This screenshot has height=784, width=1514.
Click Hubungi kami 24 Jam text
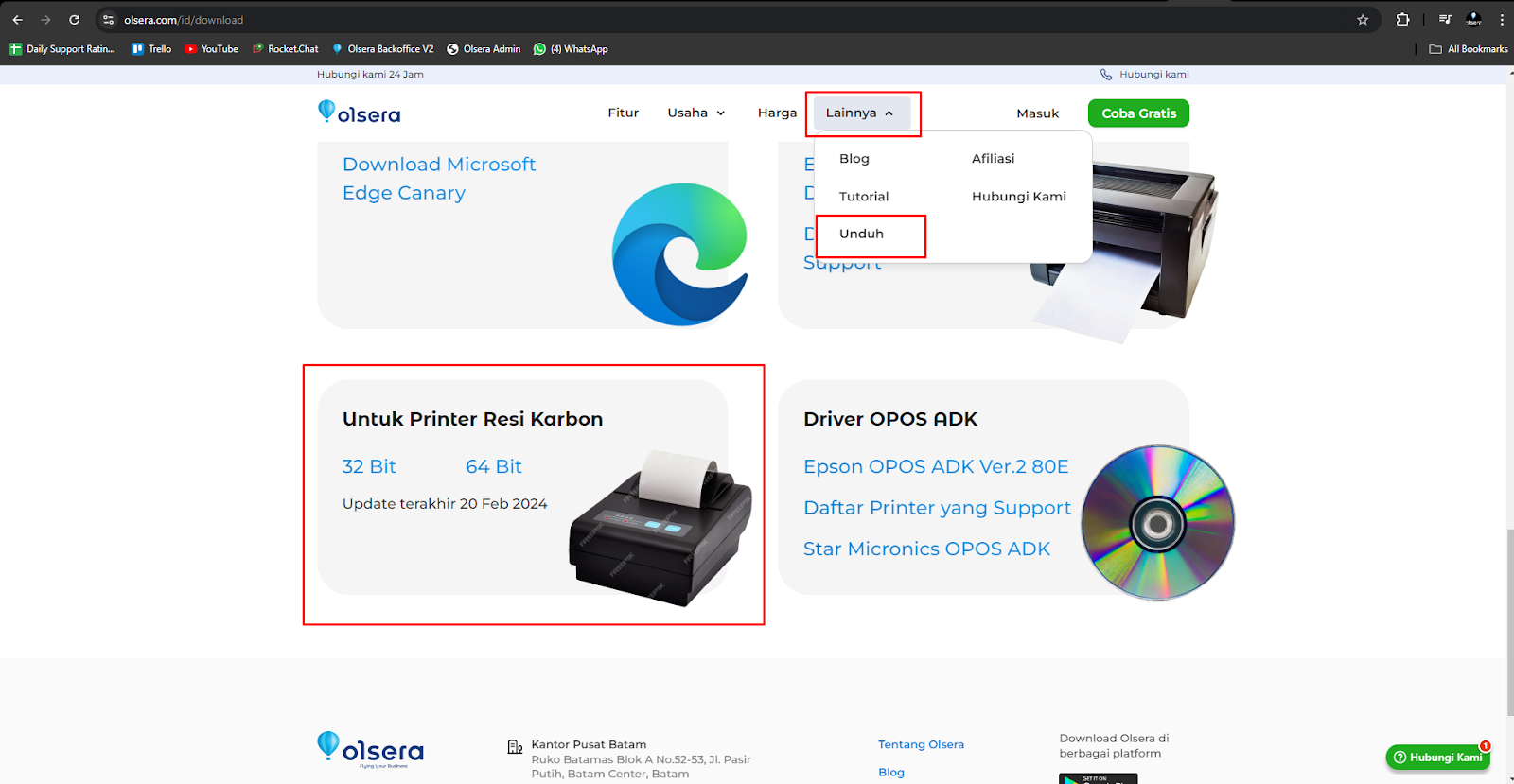[x=370, y=75]
